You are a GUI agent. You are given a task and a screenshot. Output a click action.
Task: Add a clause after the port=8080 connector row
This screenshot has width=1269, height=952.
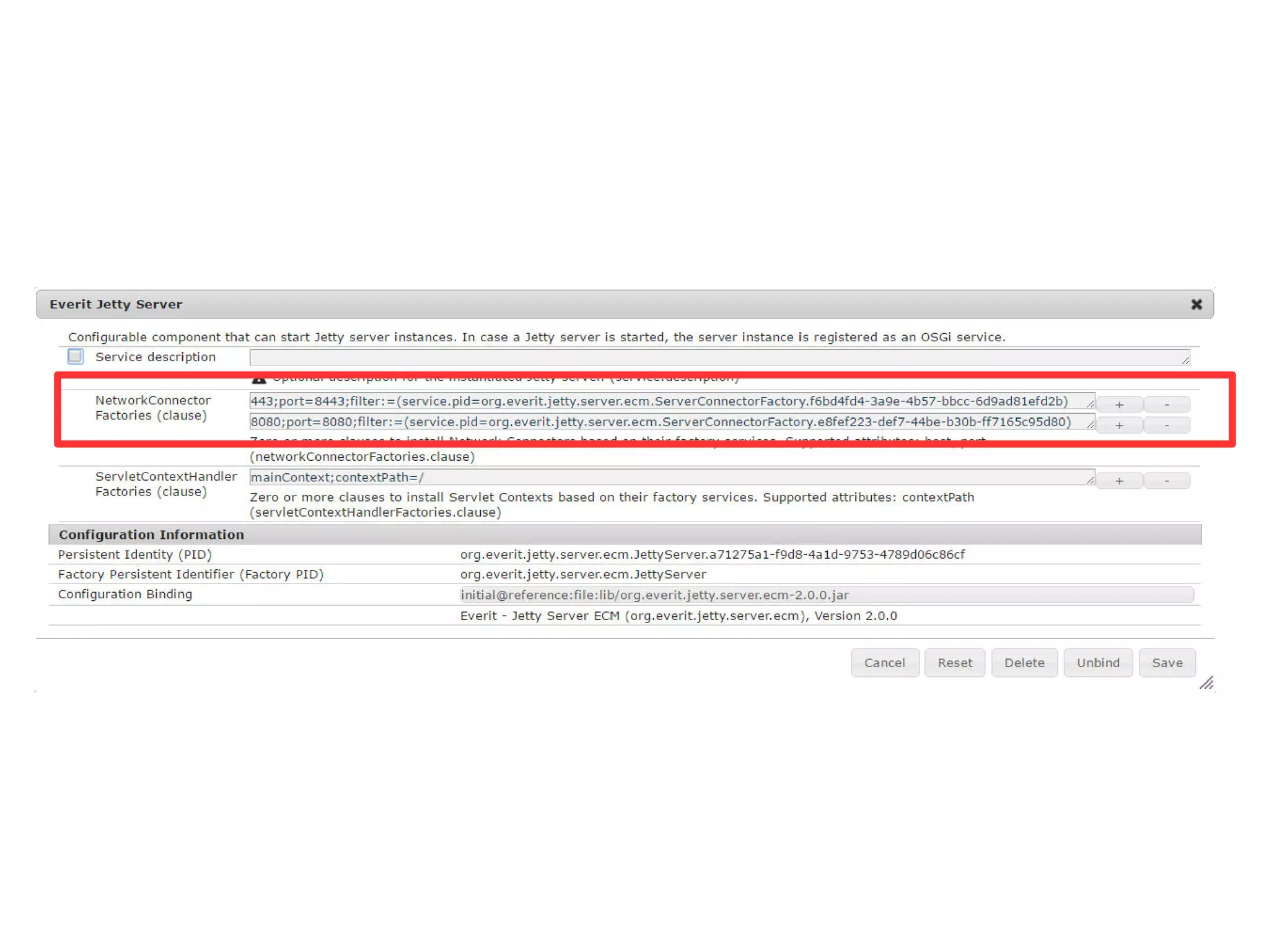coord(1119,426)
